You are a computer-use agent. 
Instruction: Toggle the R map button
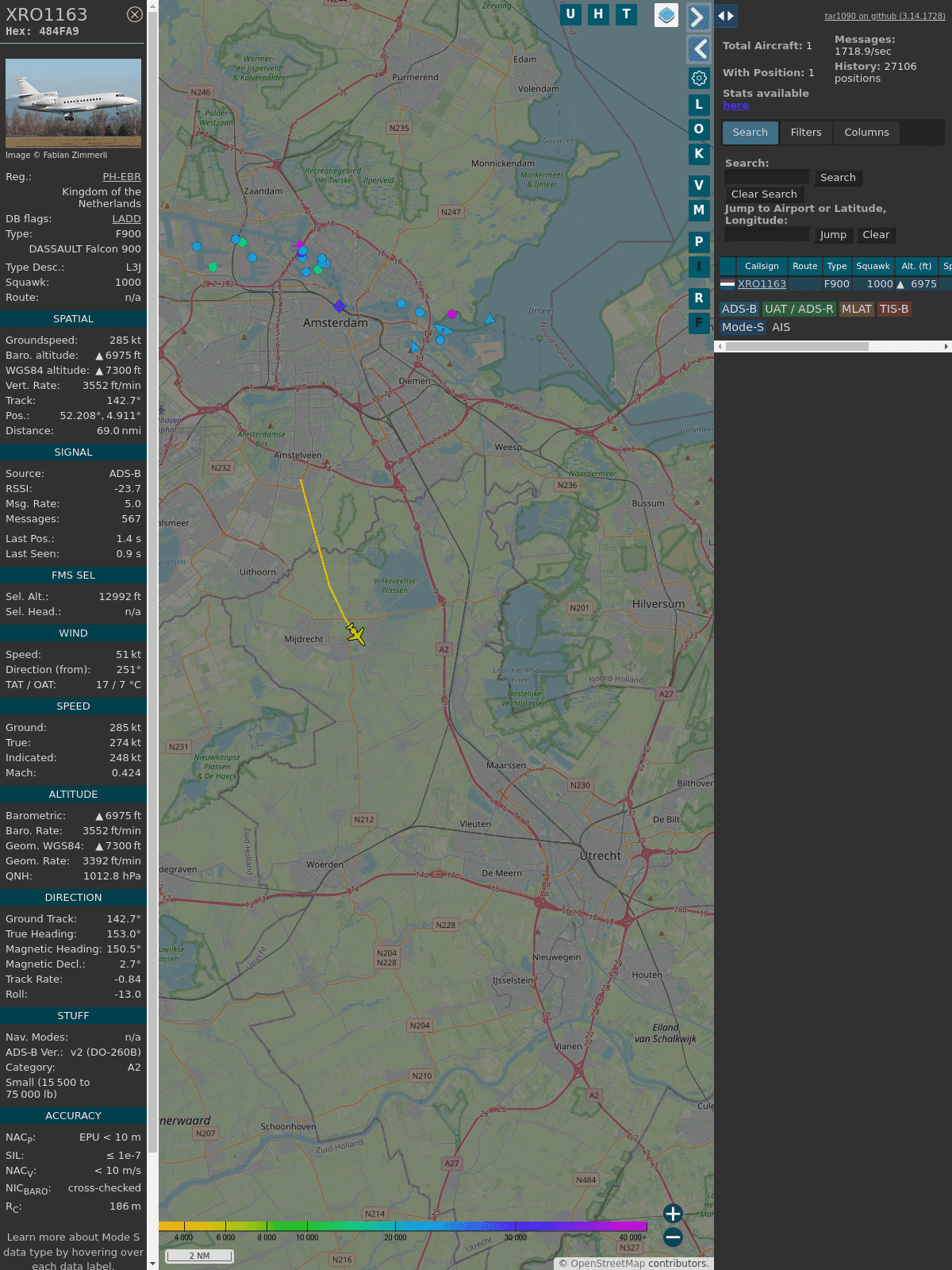click(699, 298)
